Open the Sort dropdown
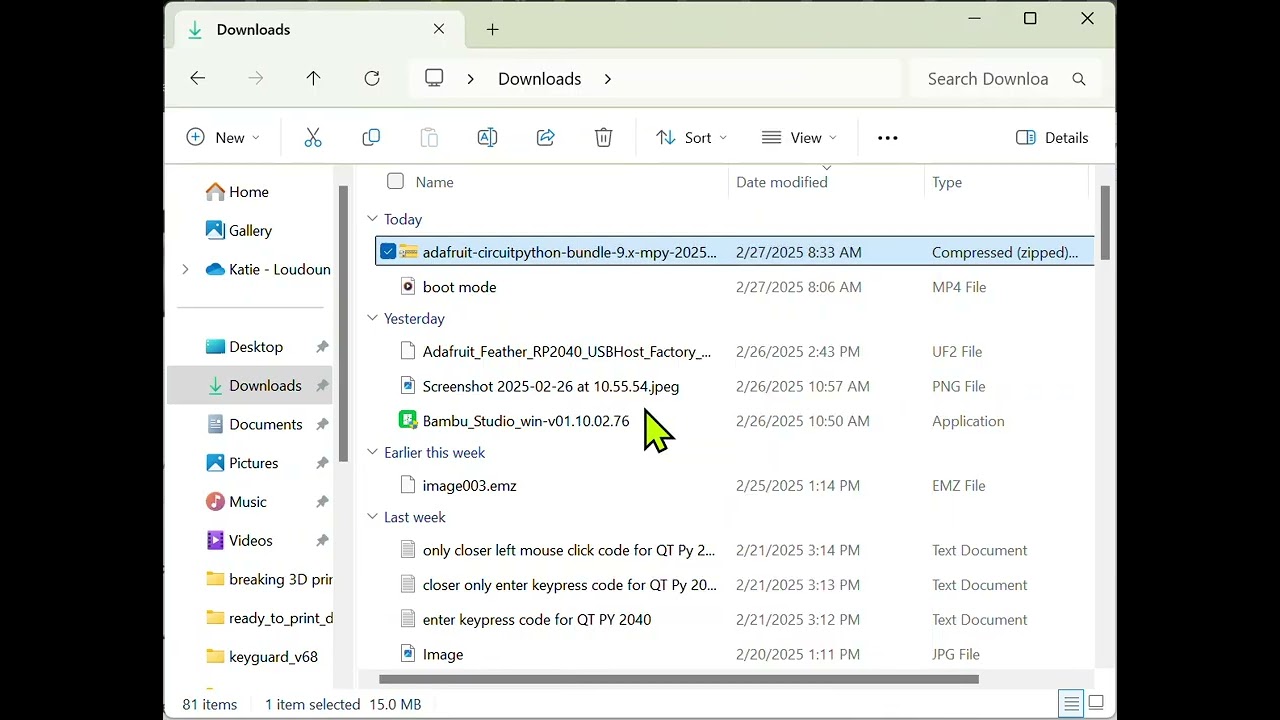The image size is (1280, 720). click(x=692, y=138)
